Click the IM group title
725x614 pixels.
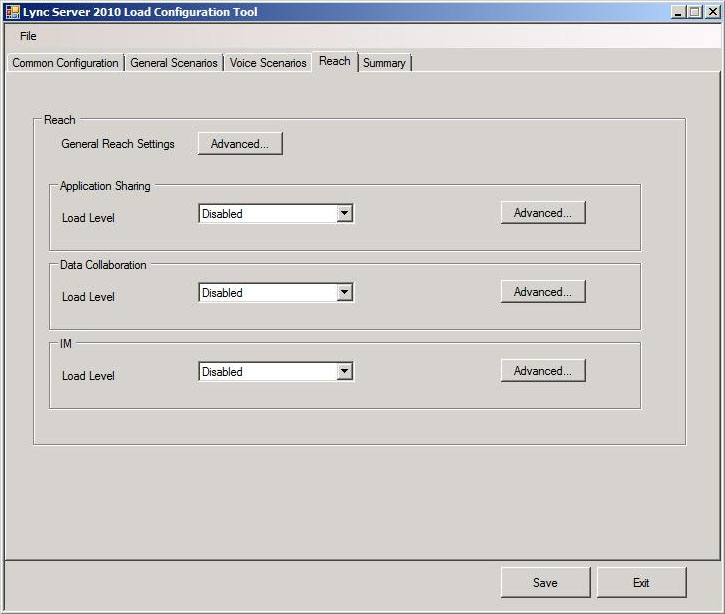66,344
